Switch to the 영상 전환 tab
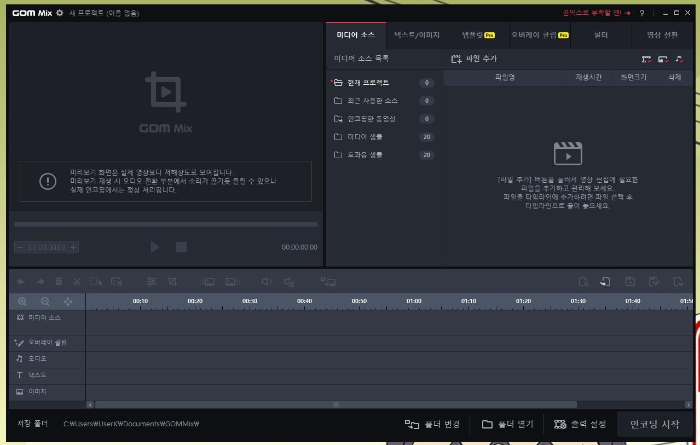The image size is (700, 445). [662, 35]
